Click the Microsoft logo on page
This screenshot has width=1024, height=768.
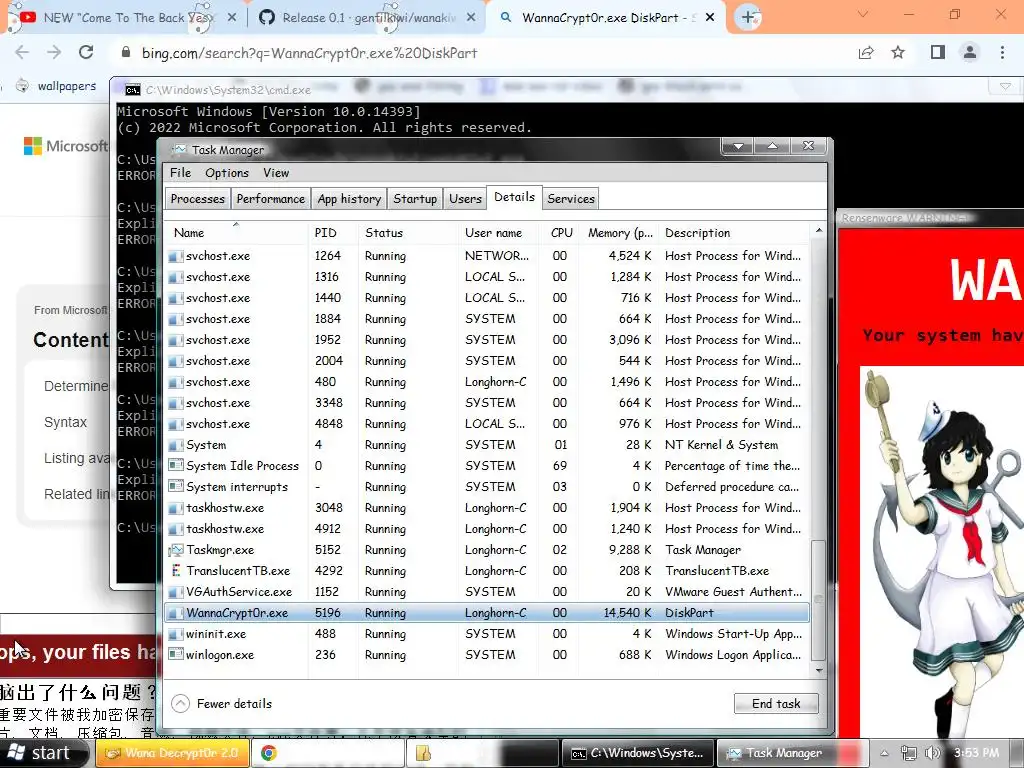(x=65, y=146)
